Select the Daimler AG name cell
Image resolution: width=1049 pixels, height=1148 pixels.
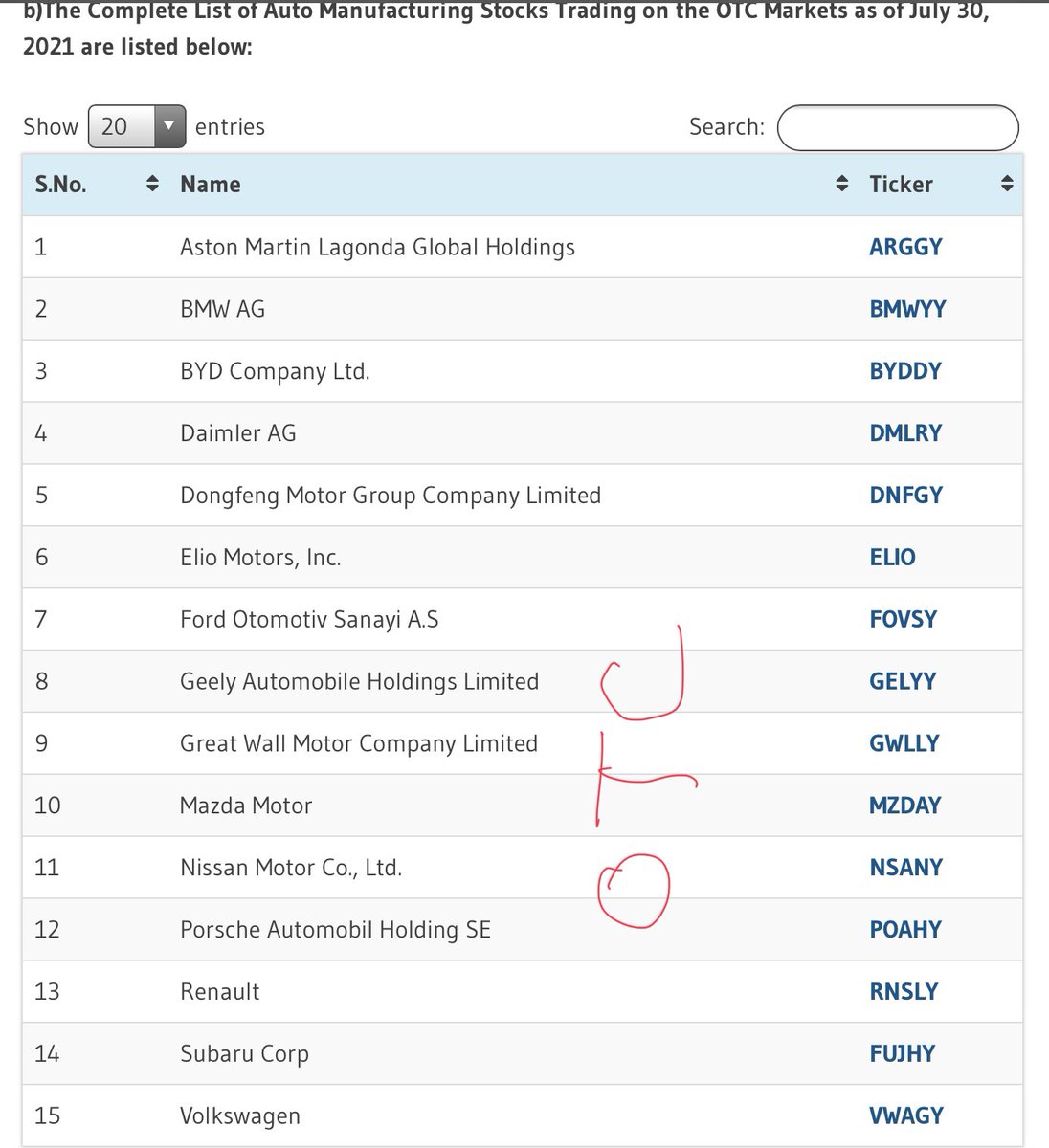pos(238,434)
